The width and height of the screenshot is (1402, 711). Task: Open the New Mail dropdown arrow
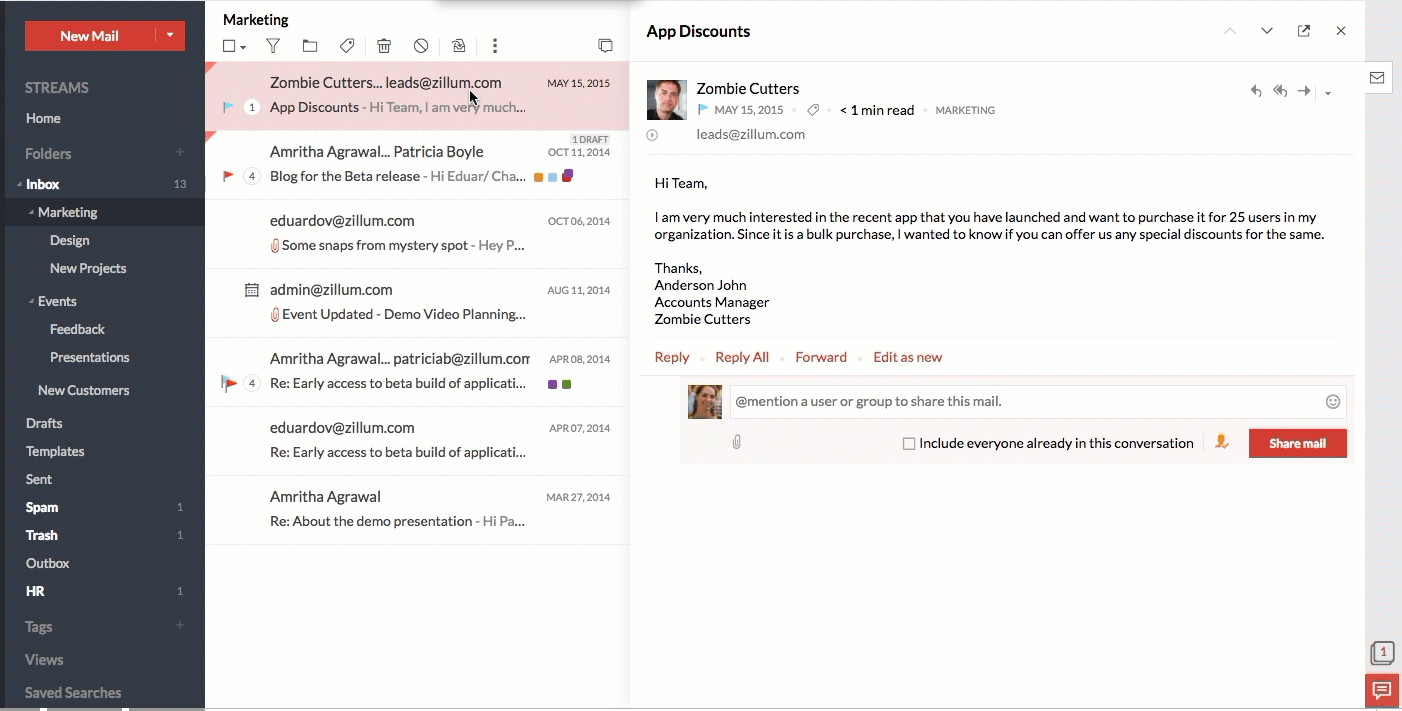(x=170, y=36)
